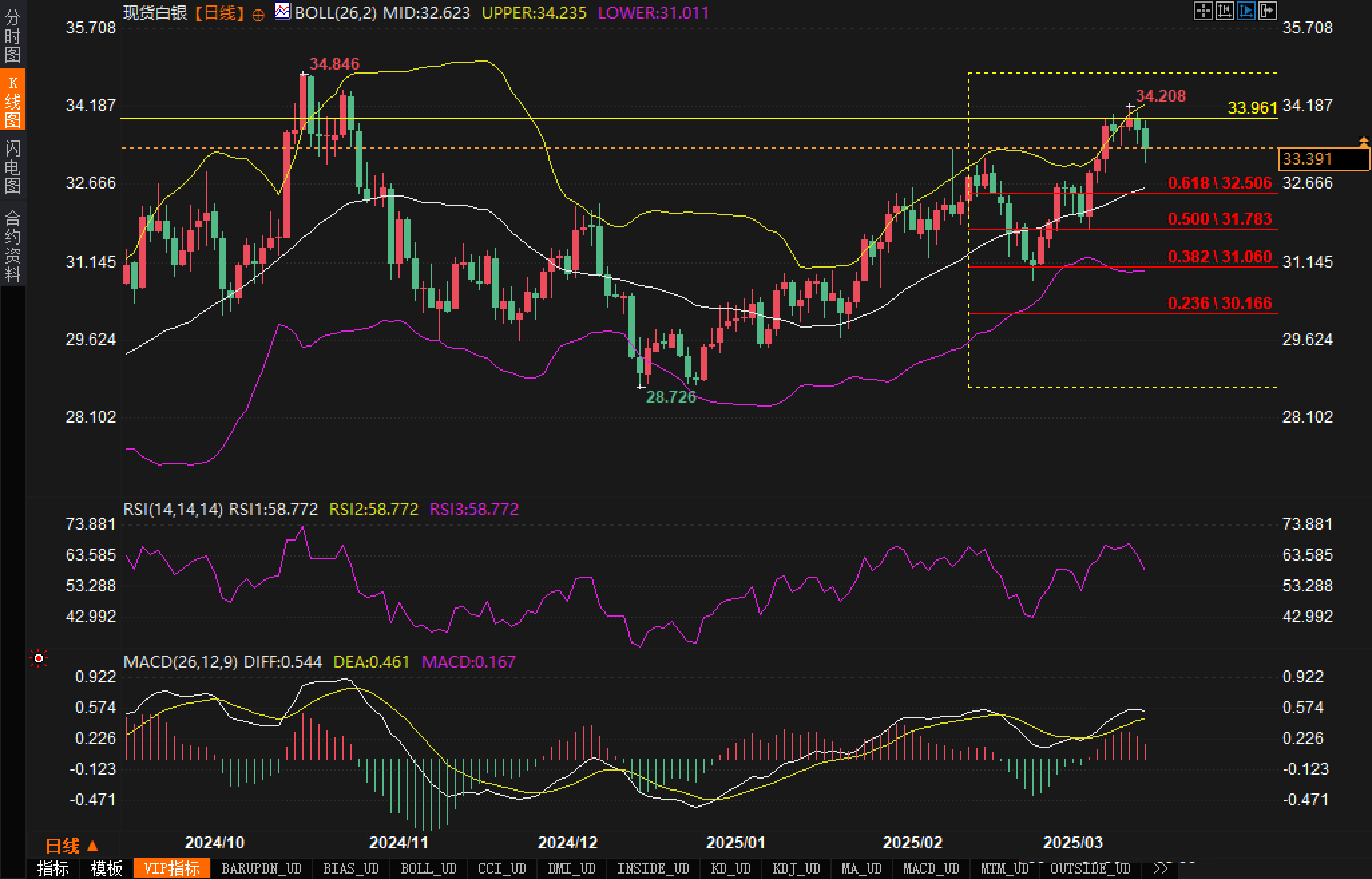Image resolution: width=1372 pixels, height=879 pixels.
Task: Click the 【日线】 period label in the title
Action: (219, 13)
